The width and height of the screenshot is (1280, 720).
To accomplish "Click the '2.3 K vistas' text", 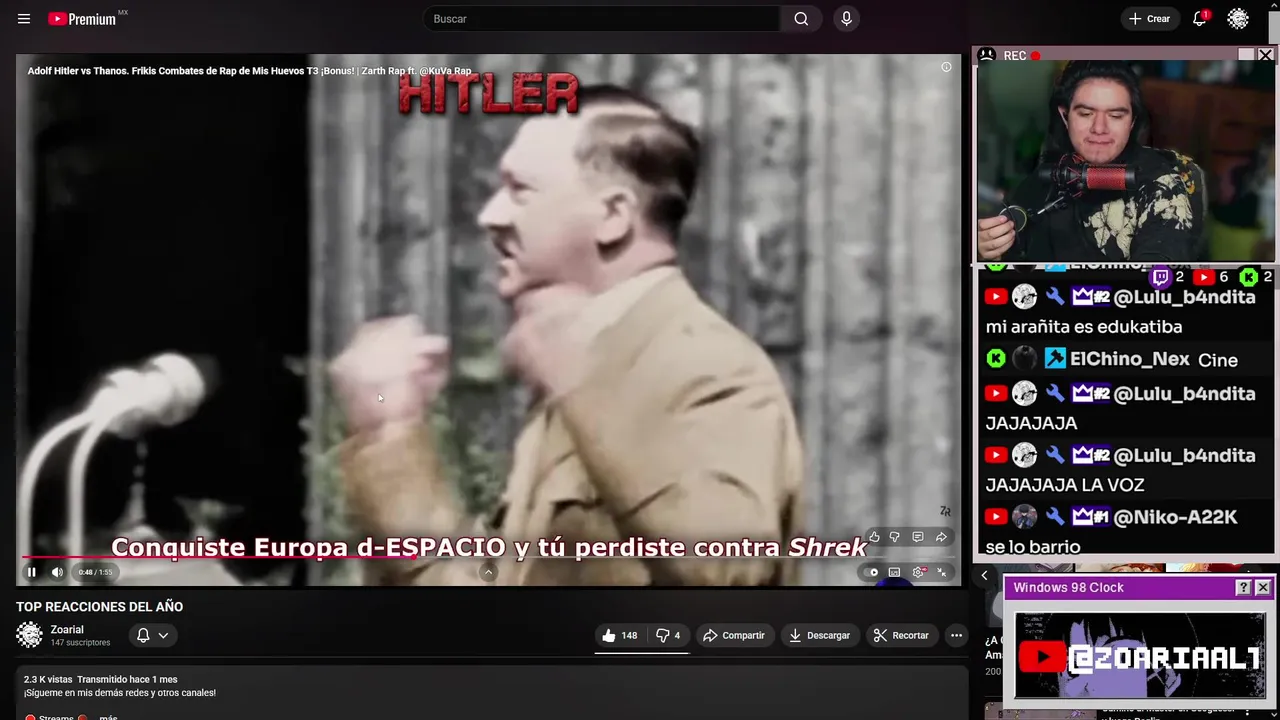I will click(48, 679).
